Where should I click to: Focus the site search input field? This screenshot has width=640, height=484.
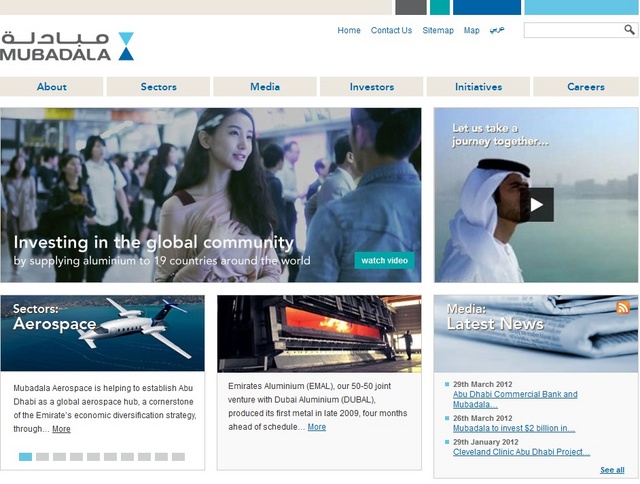[573, 30]
